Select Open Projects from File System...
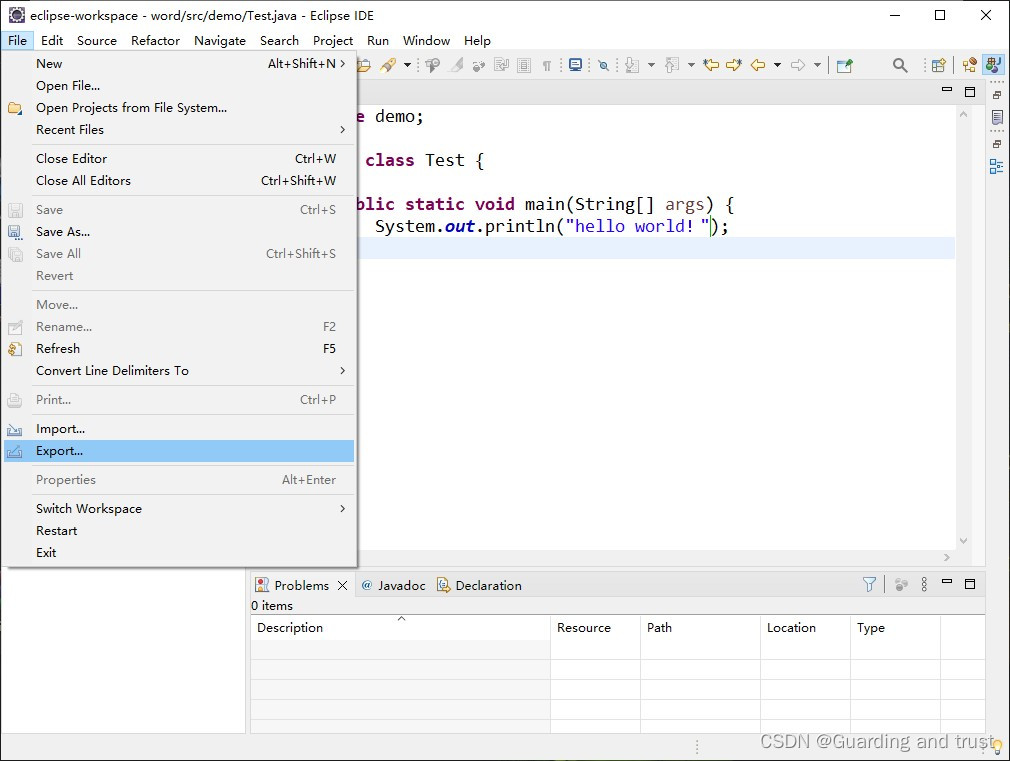 (x=179, y=108)
